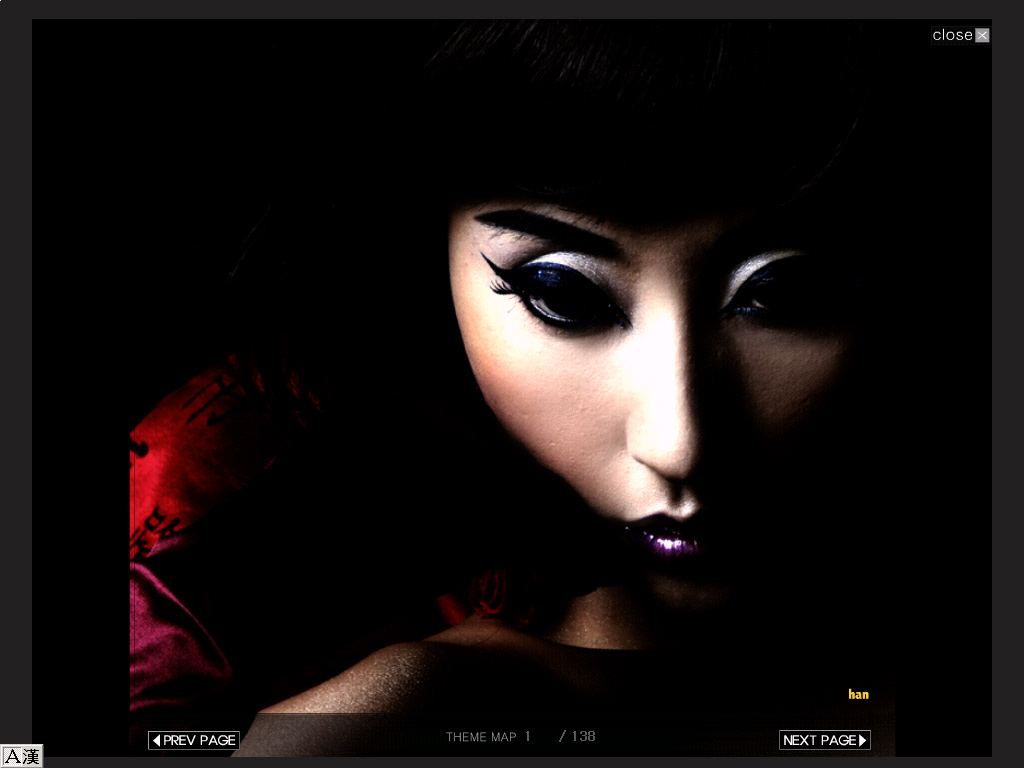Click the yellow "han" caption text

tap(858, 694)
